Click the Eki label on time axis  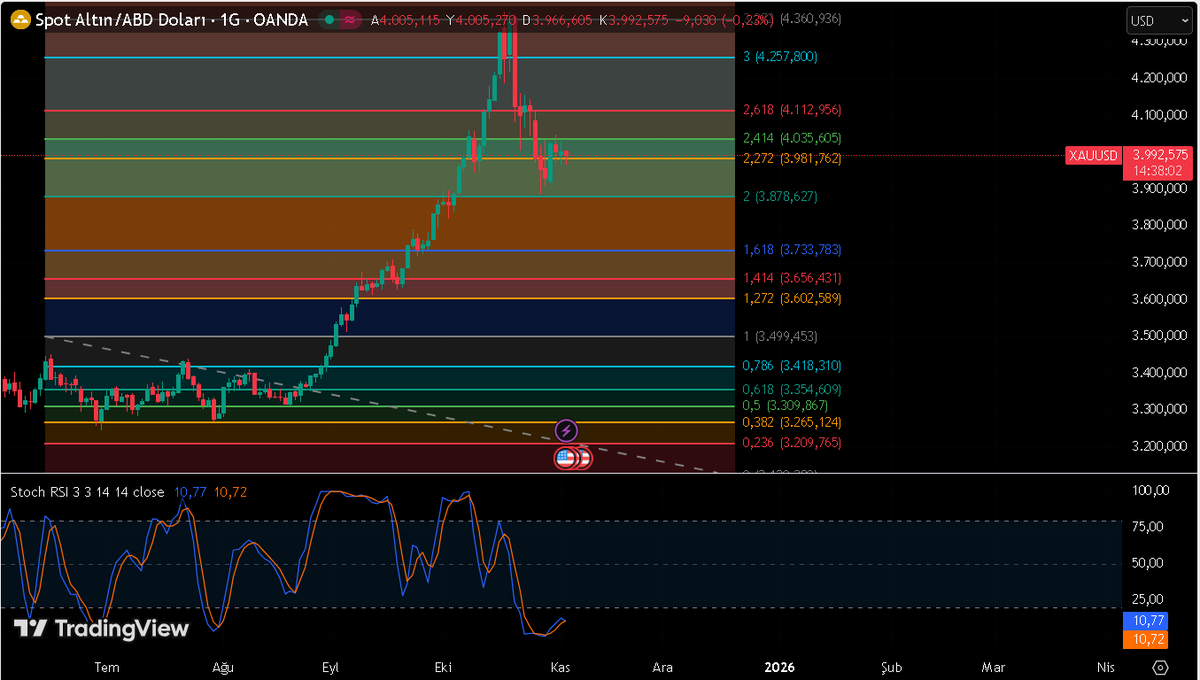point(445,666)
